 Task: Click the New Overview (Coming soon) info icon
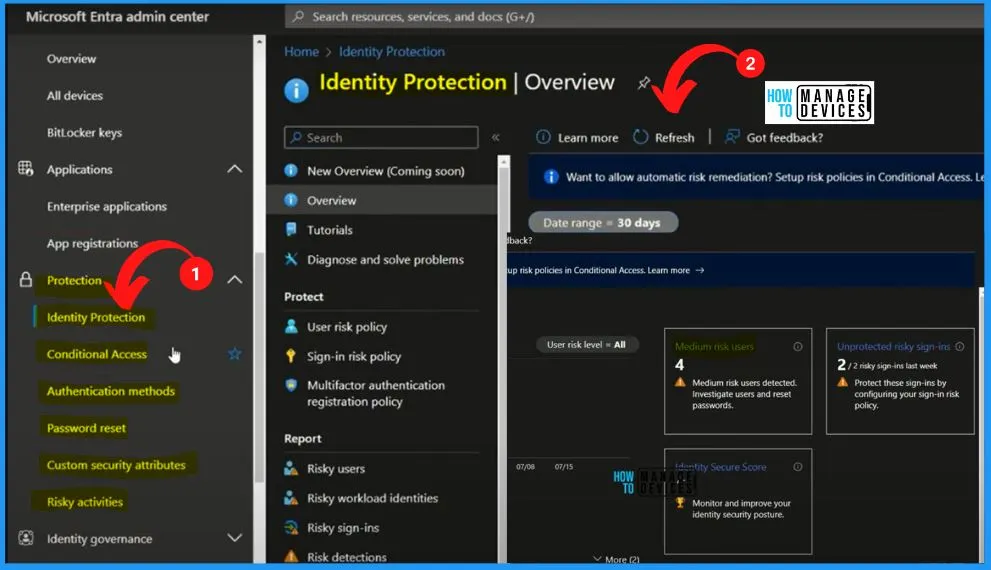[x=291, y=171]
